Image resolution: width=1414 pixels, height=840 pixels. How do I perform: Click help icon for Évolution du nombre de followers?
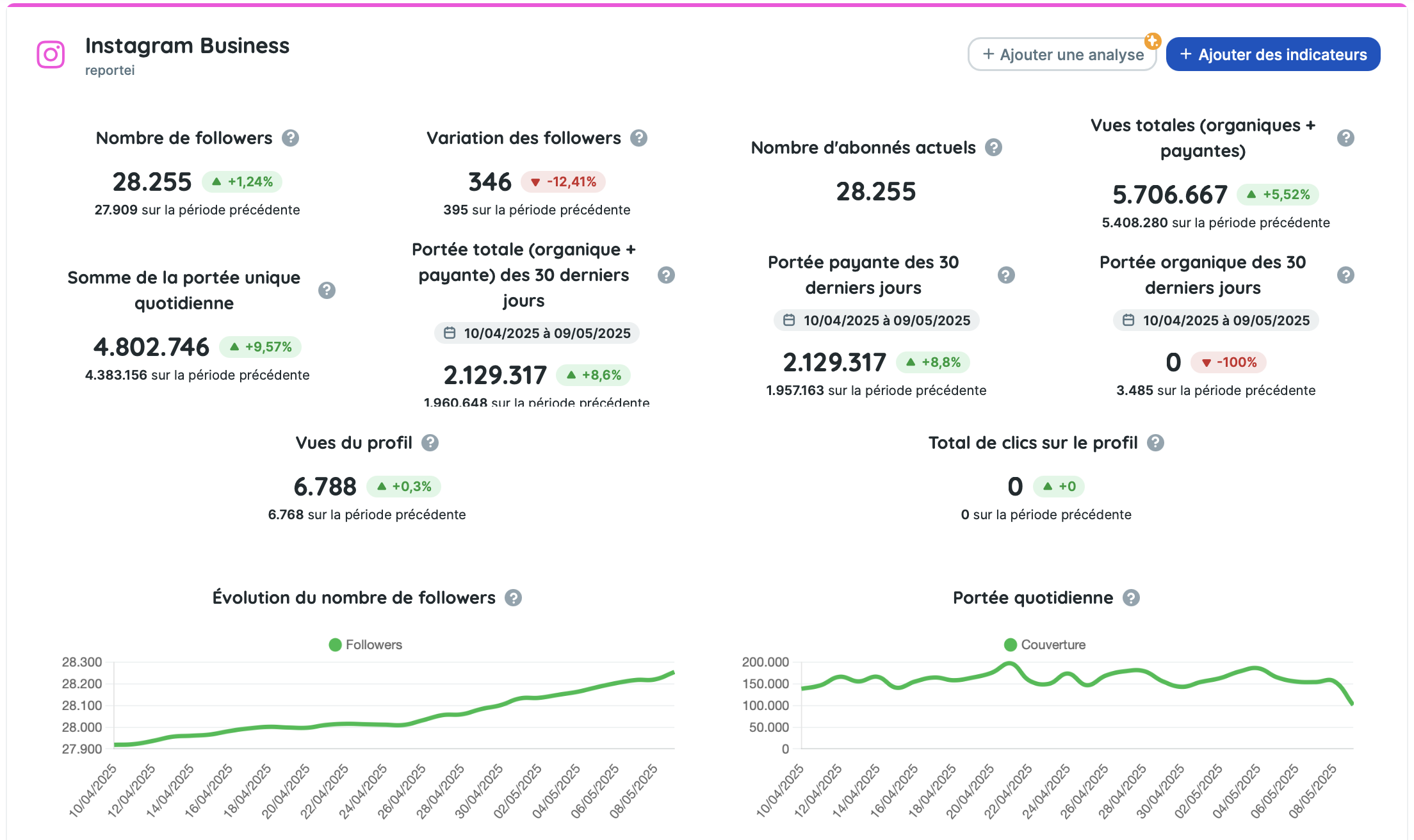click(x=513, y=598)
